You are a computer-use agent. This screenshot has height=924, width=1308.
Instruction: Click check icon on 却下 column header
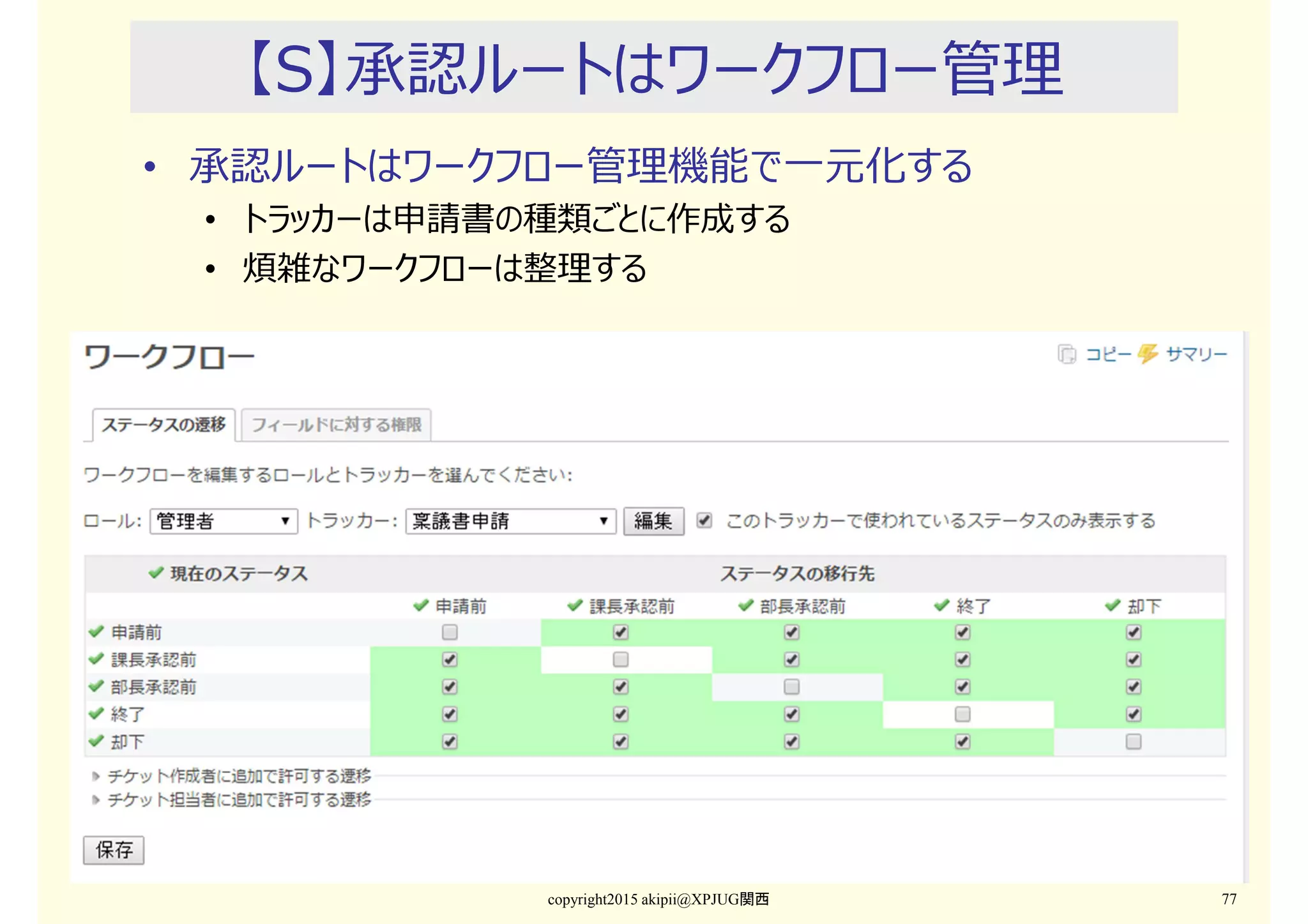click(x=1113, y=605)
